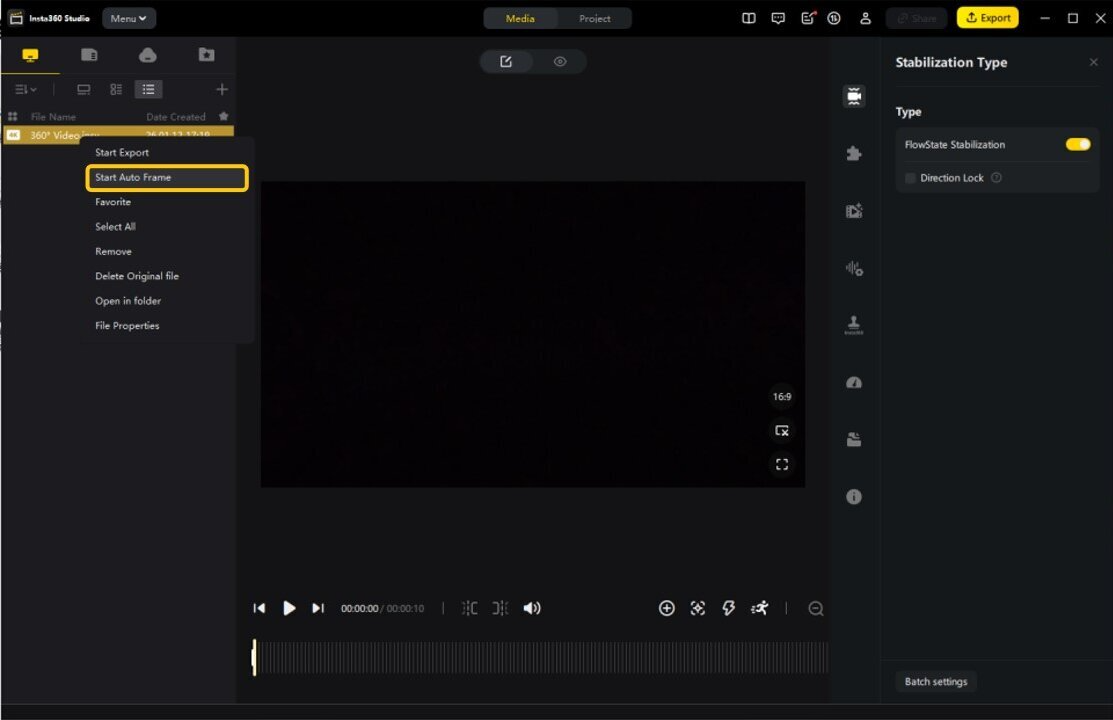Sort by the File Name column
The image size is (1113, 720).
(x=53, y=116)
